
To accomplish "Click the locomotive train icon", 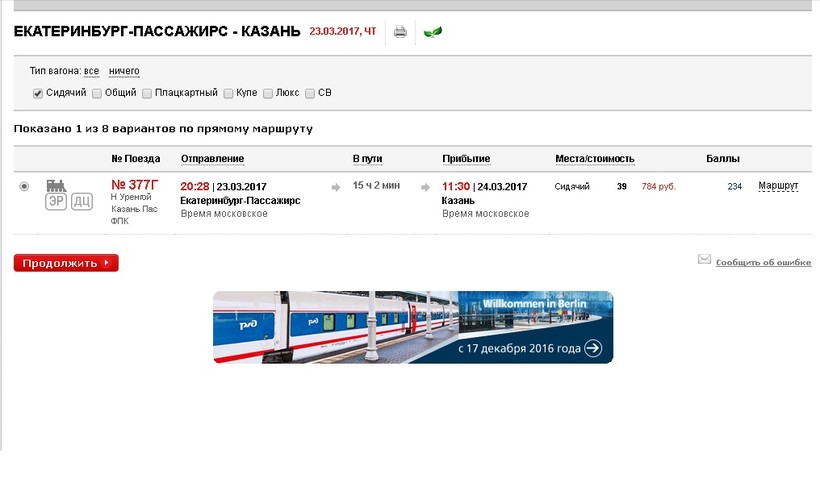I will pos(56,185).
